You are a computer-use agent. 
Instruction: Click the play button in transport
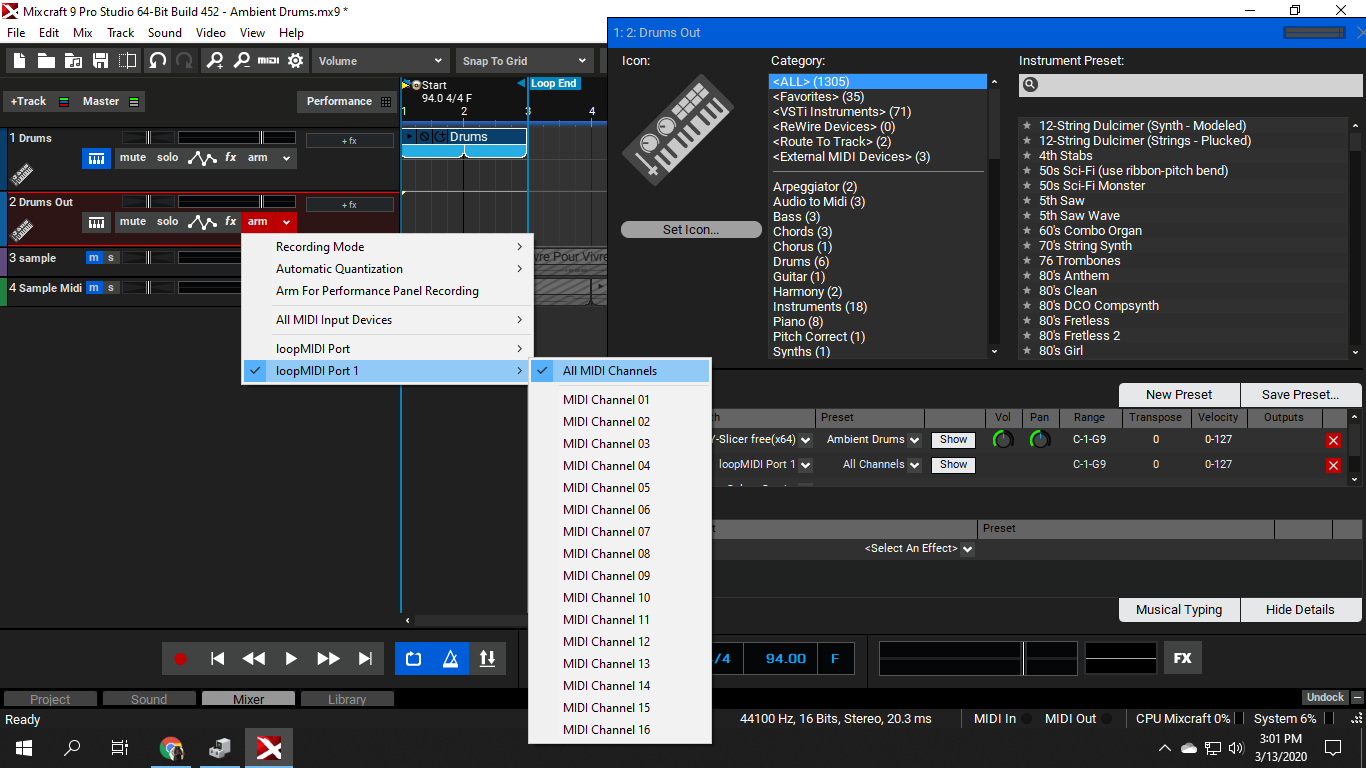291,659
